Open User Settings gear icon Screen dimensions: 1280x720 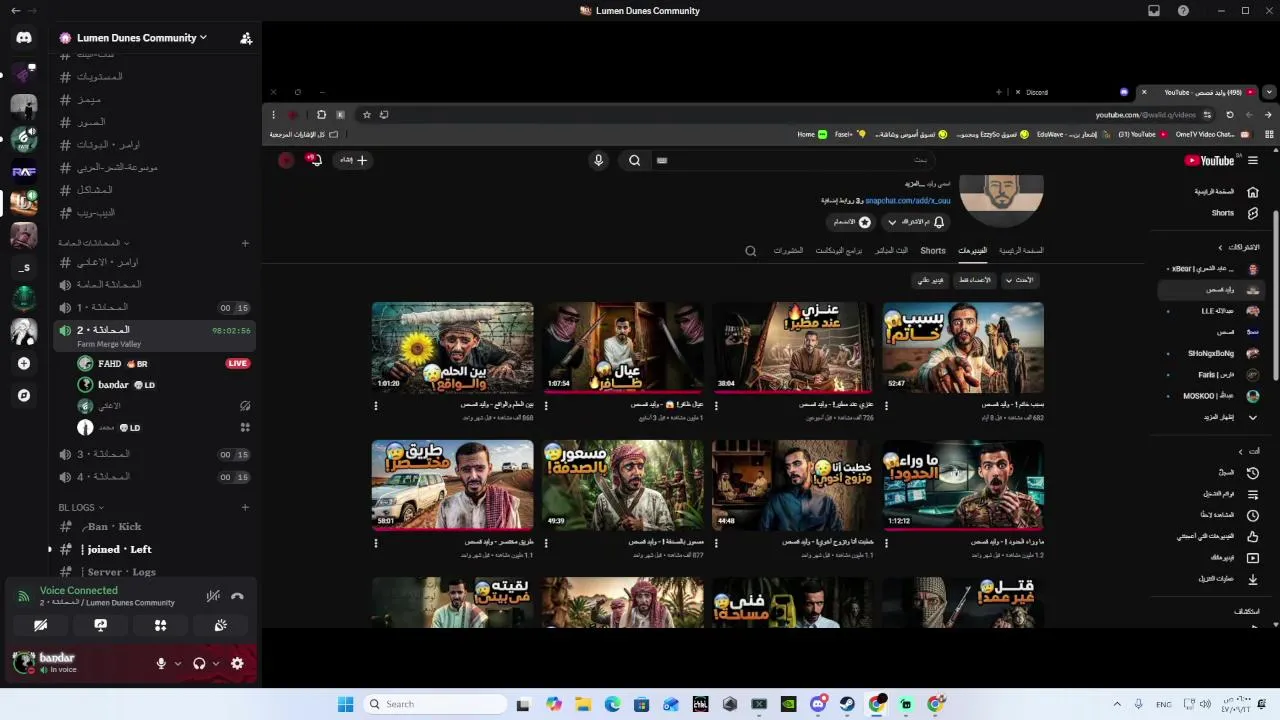click(x=237, y=663)
